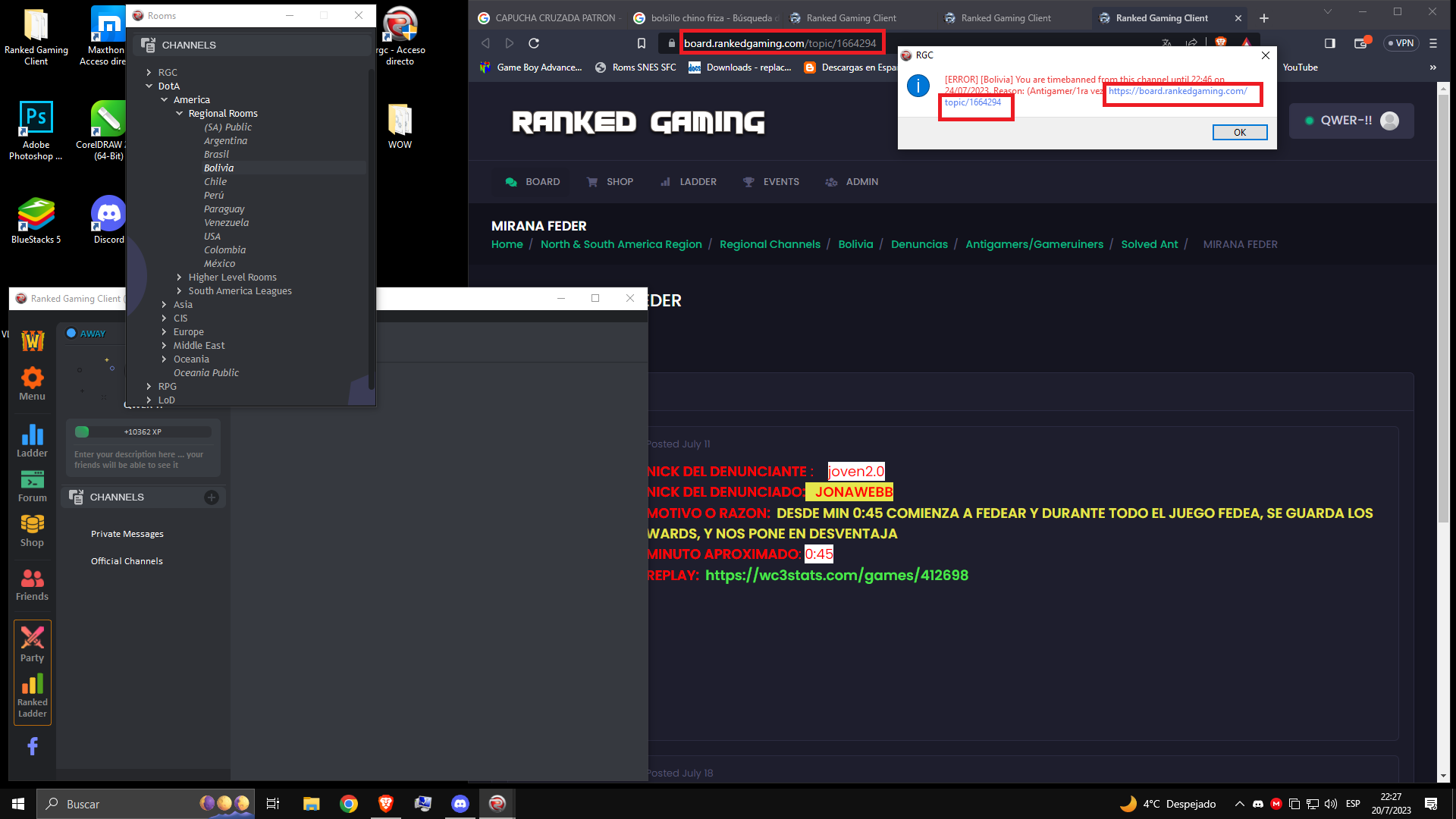Click Home breadcrumb link
The width and height of the screenshot is (1456, 819).
coord(507,244)
